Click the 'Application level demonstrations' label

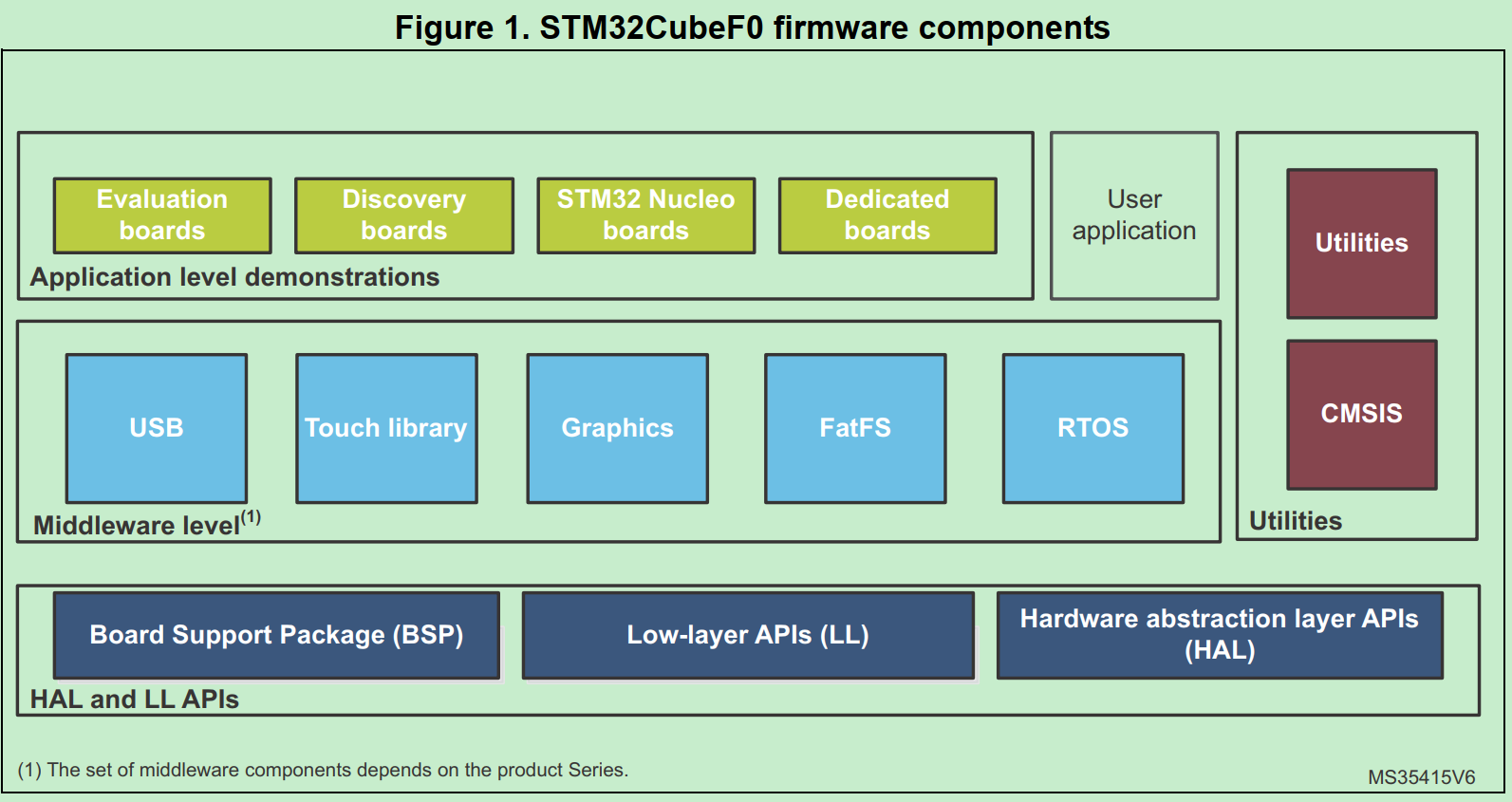[234, 277]
